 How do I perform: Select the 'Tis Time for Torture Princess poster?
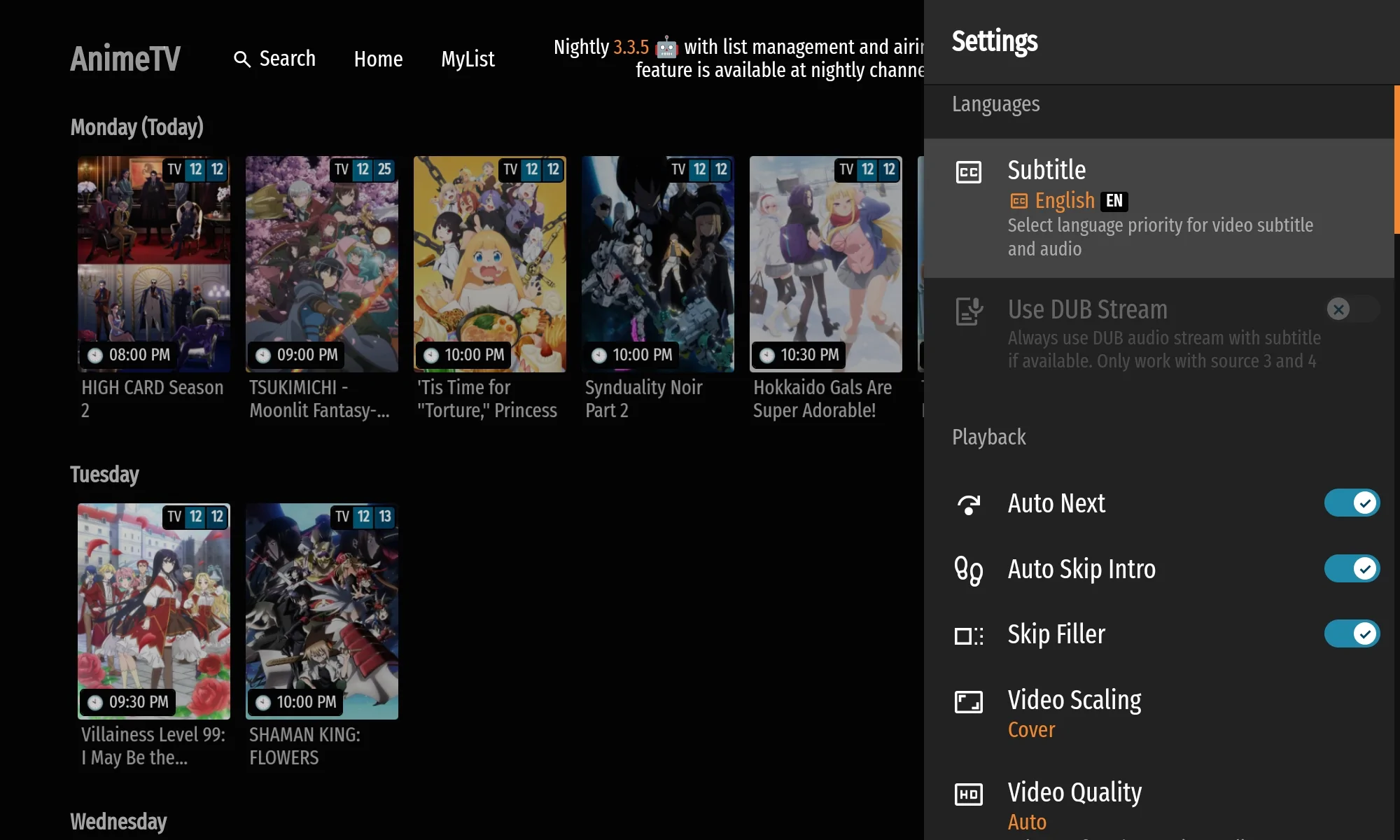(490, 264)
